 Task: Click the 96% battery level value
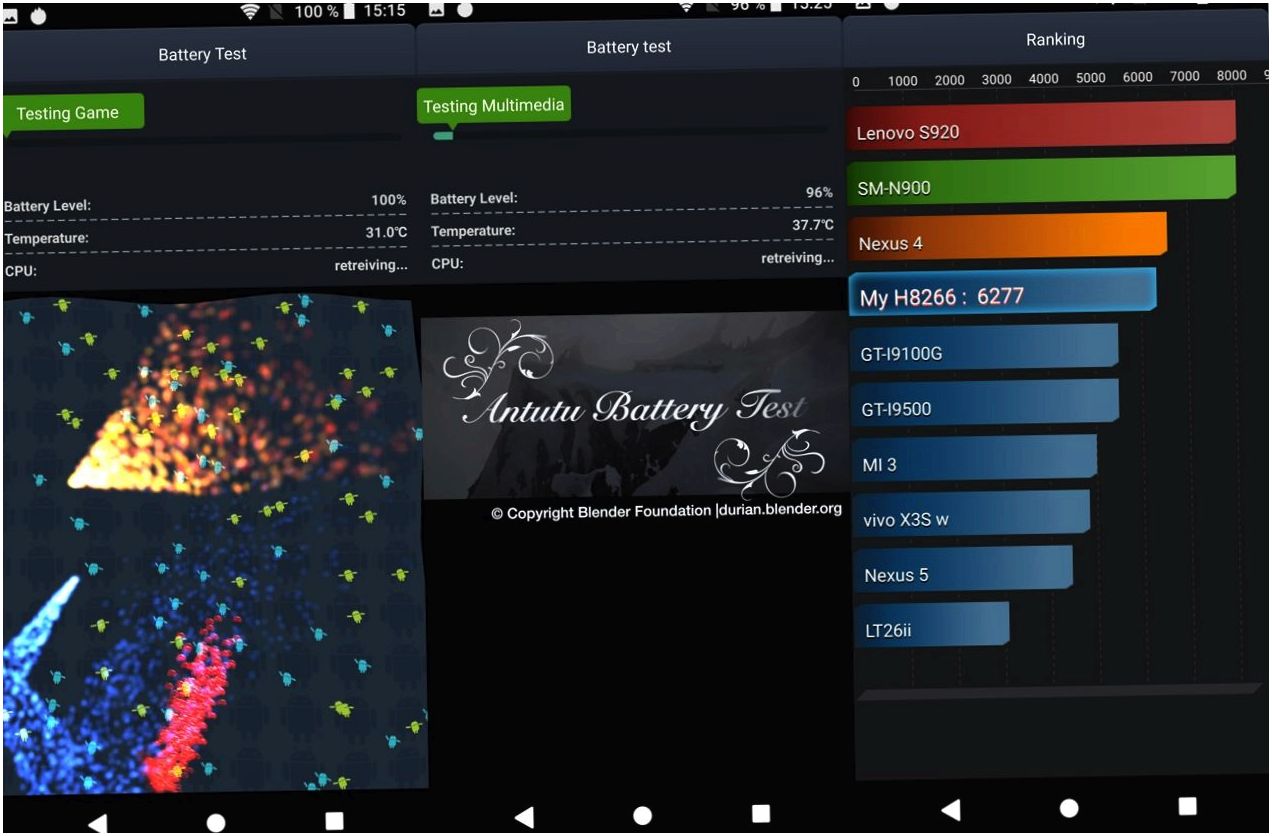[x=819, y=192]
